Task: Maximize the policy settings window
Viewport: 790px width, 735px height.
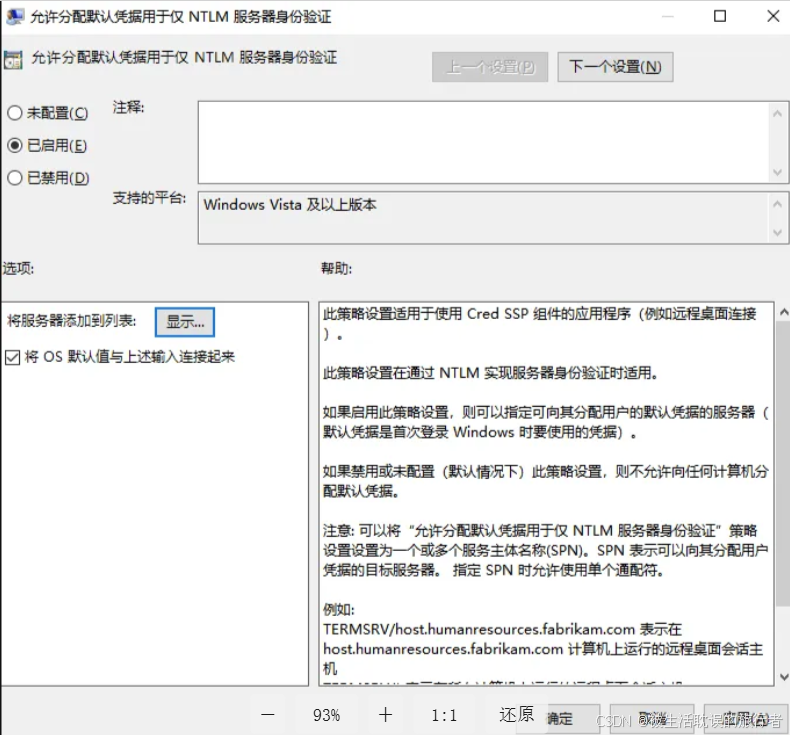Action: 720,16
